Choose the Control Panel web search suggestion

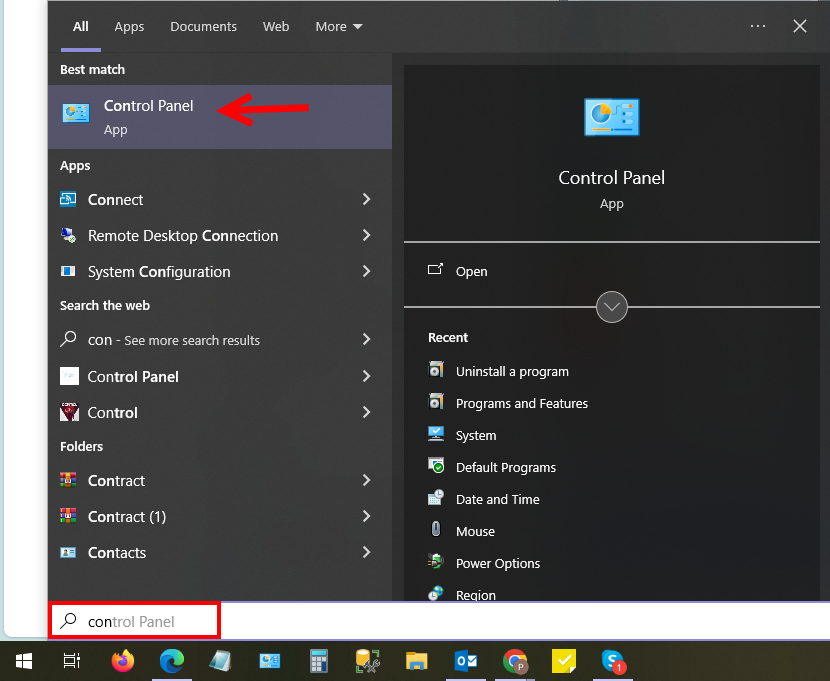pos(220,376)
